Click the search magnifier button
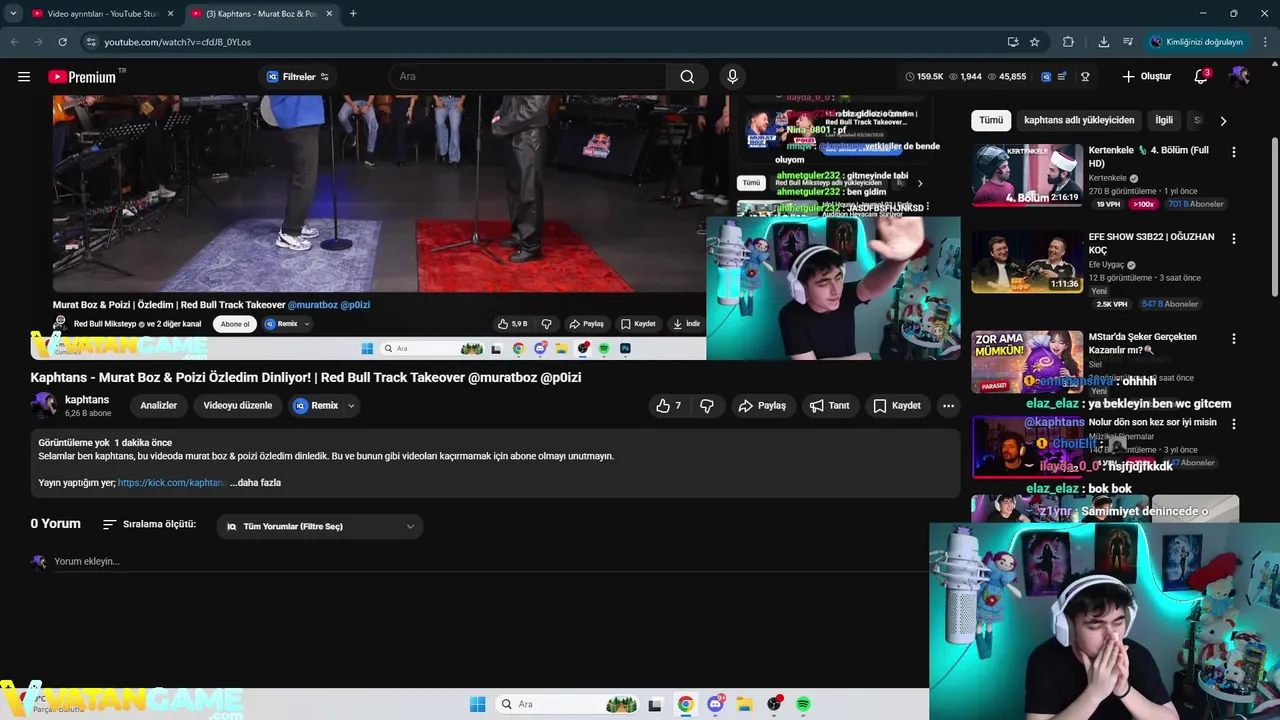1280x720 pixels. (x=687, y=77)
